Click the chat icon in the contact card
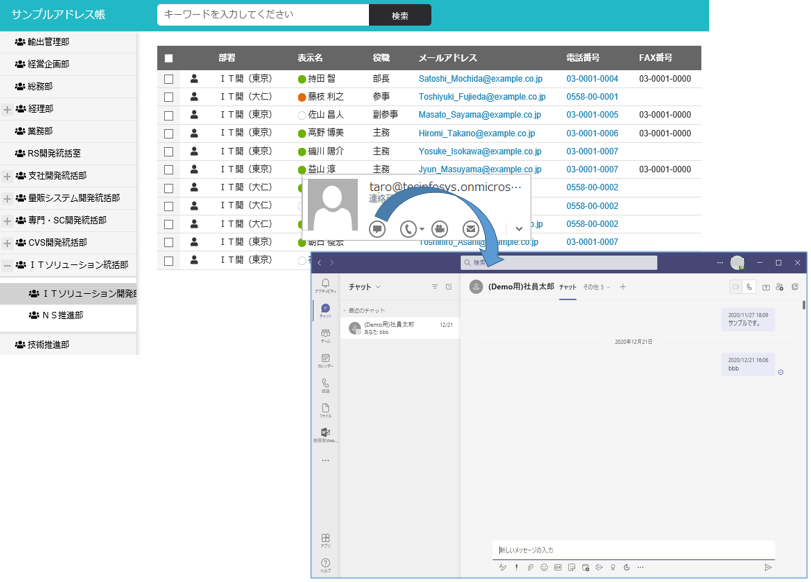The image size is (811, 582). click(377, 229)
